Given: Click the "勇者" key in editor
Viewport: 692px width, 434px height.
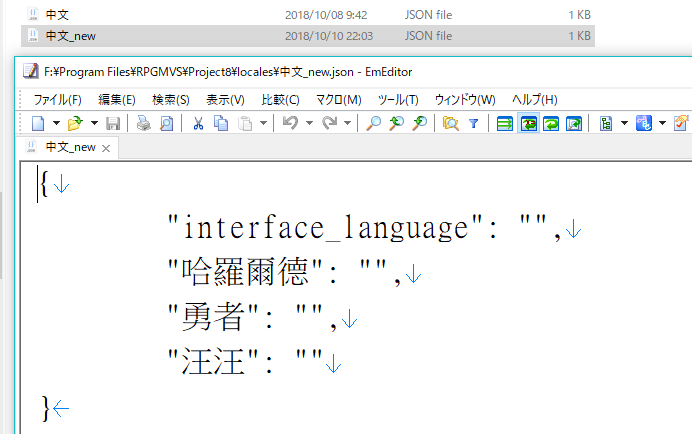Looking at the screenshot, I should 213,317.
